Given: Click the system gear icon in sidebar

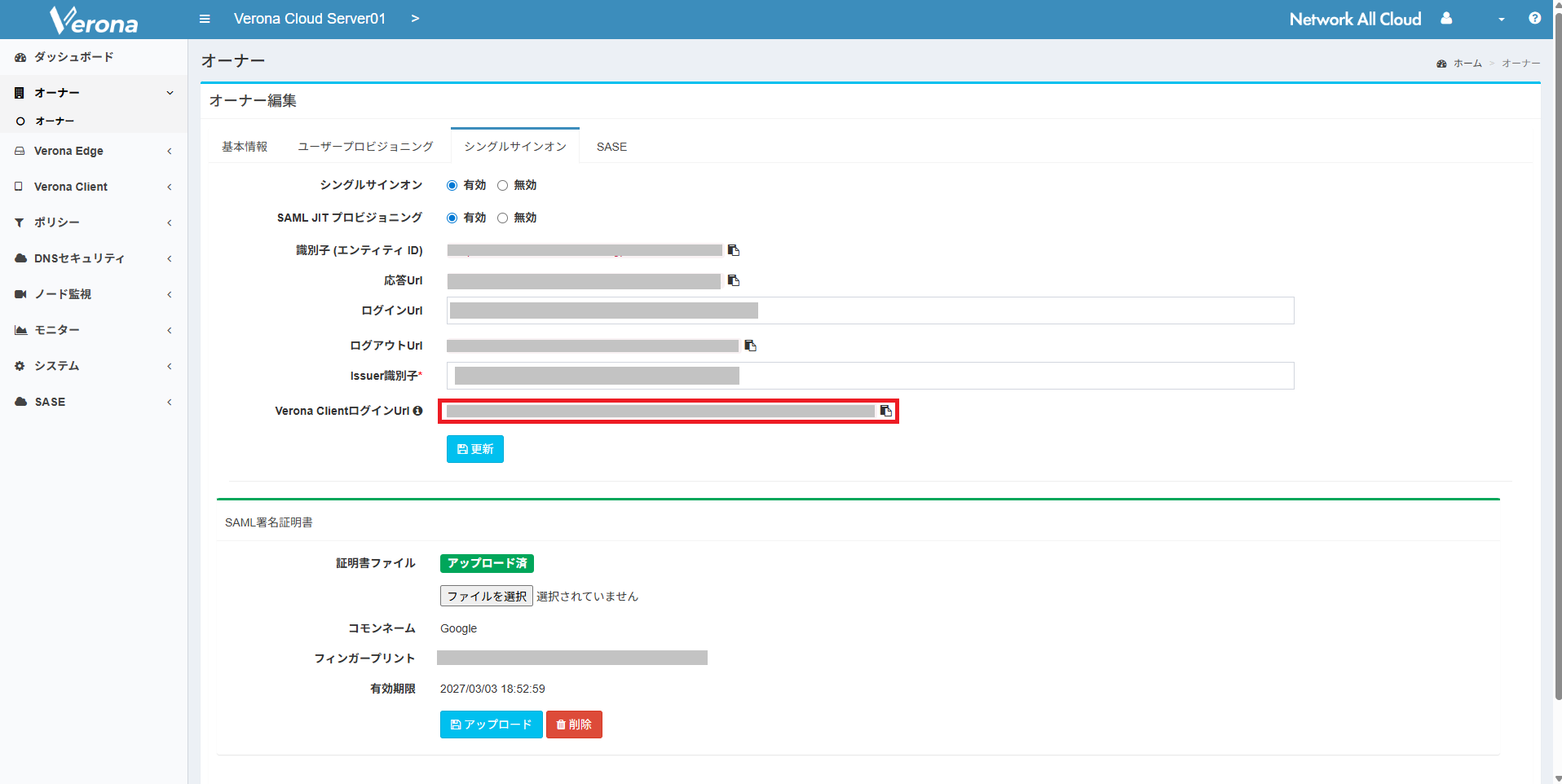Looking at the screenshot, I should (x=20, y=366).
